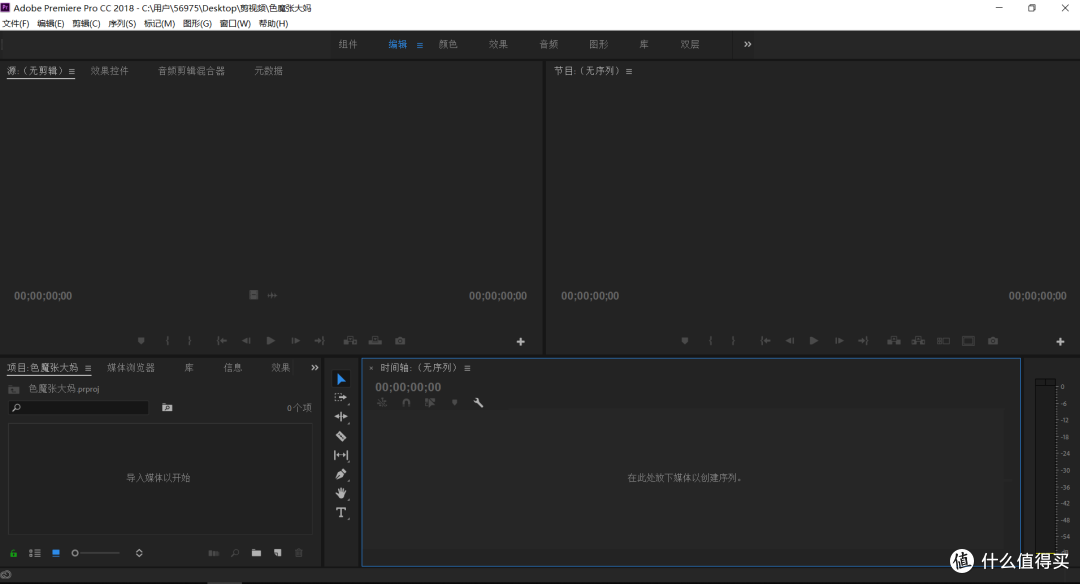Screen dimensions: 1080x584
Task: Click Drag Audio Only icon in source monitor
Action: point(272,295)
